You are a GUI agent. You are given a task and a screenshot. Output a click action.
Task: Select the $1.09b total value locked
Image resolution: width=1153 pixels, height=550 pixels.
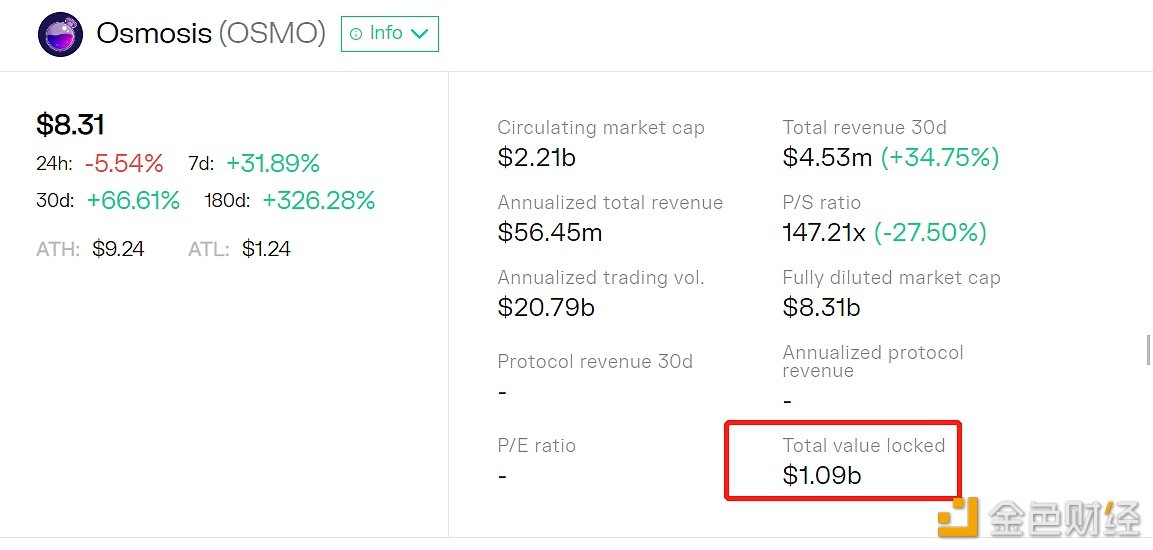pos(822,476)
